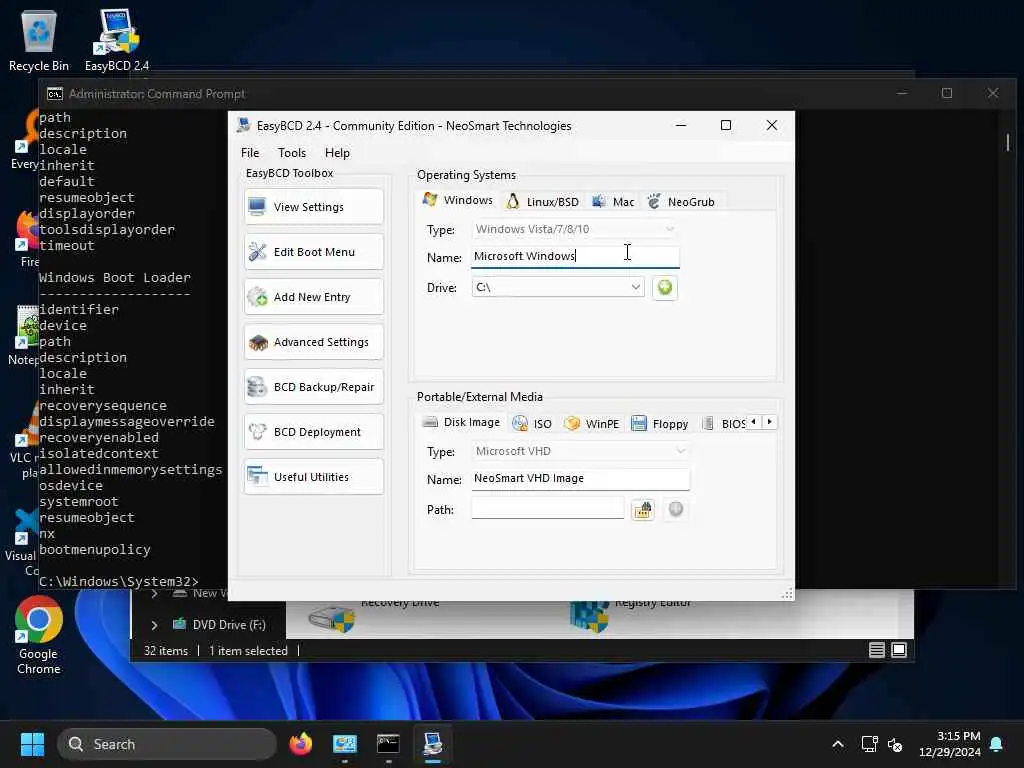The image size is (1024, 768).
Task: Open the Windows Start menu
Action: click(32, 744)
